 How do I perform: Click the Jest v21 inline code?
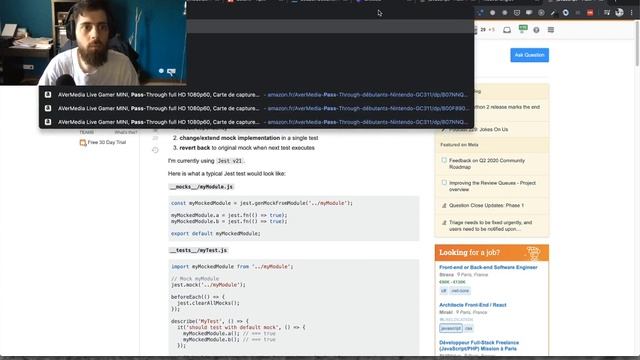230,161
